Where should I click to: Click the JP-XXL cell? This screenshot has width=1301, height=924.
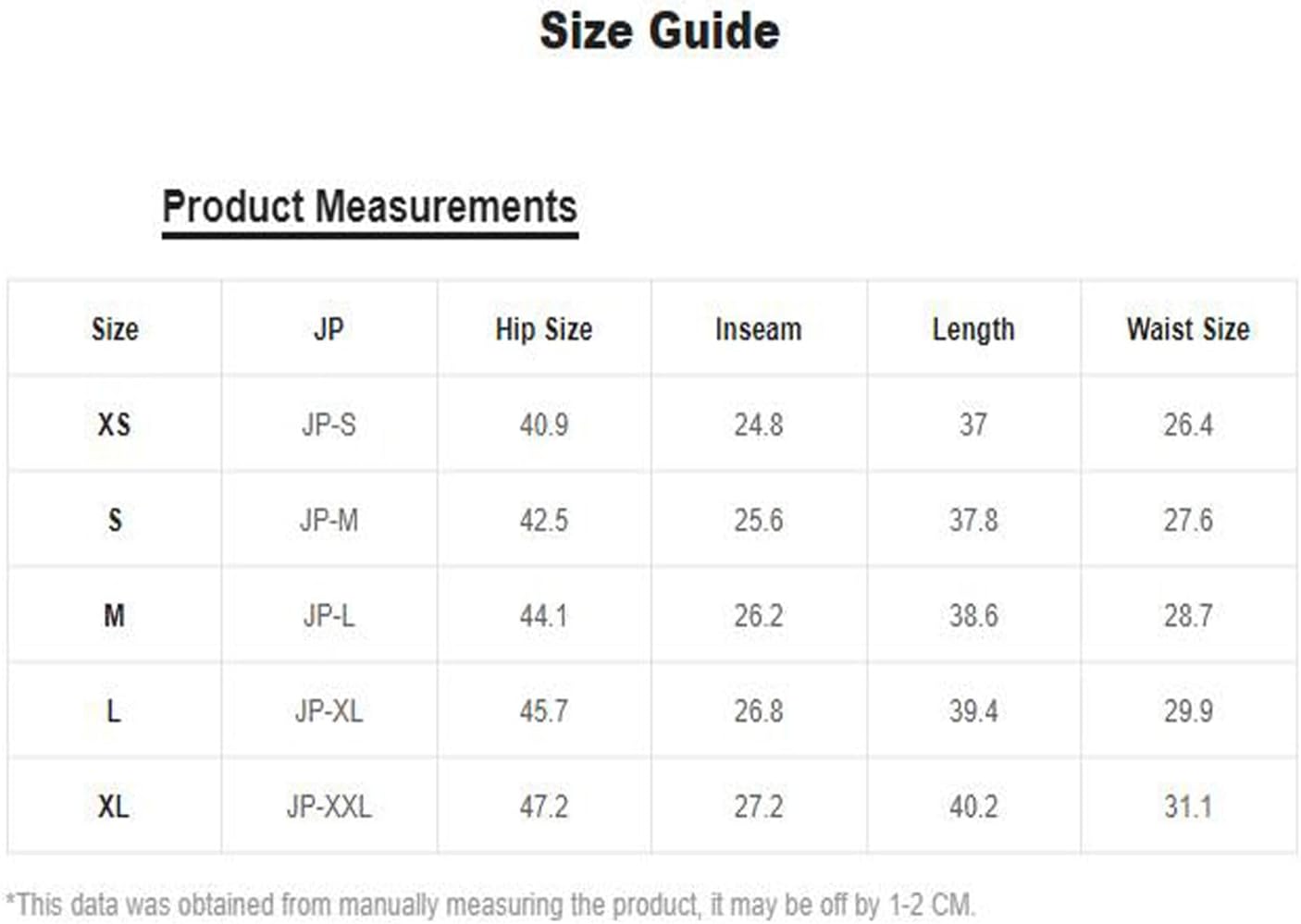click(328, 807)
